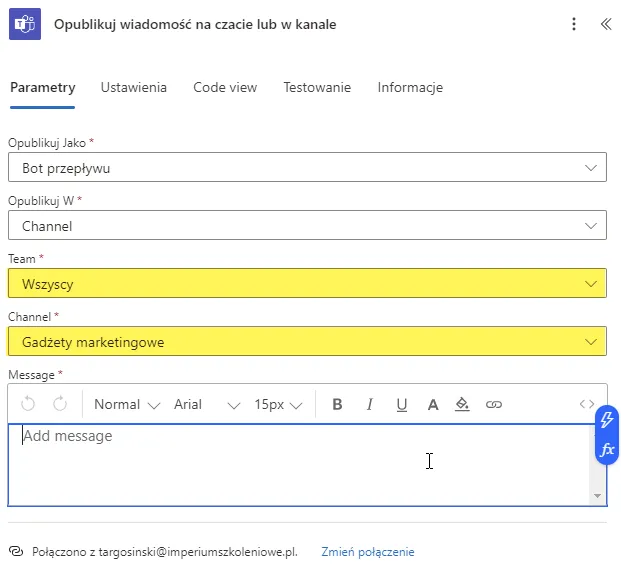
Task: Click the dynamic content lightning icon
Action: point(606,421)
